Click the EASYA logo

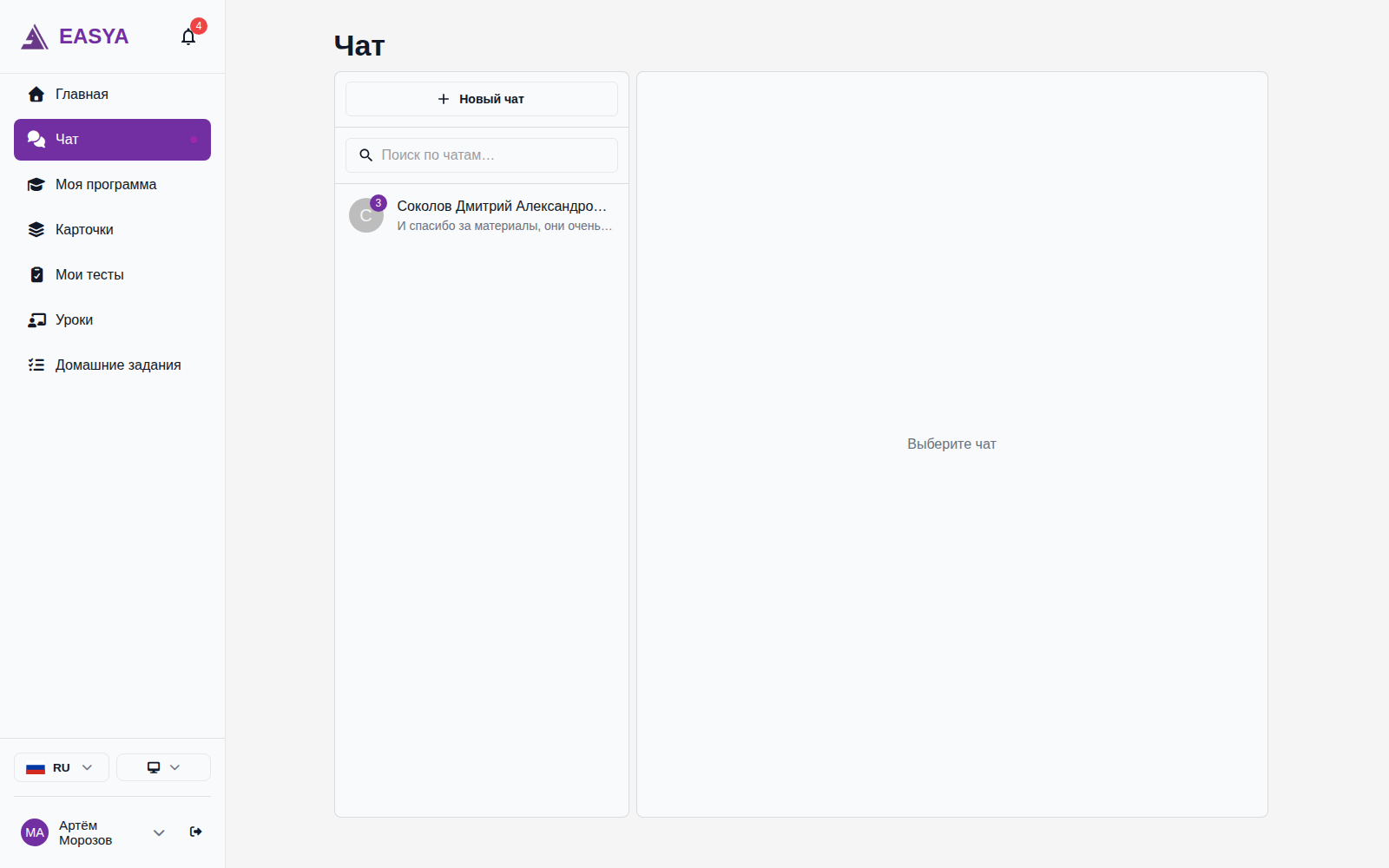tap(75, 36)
